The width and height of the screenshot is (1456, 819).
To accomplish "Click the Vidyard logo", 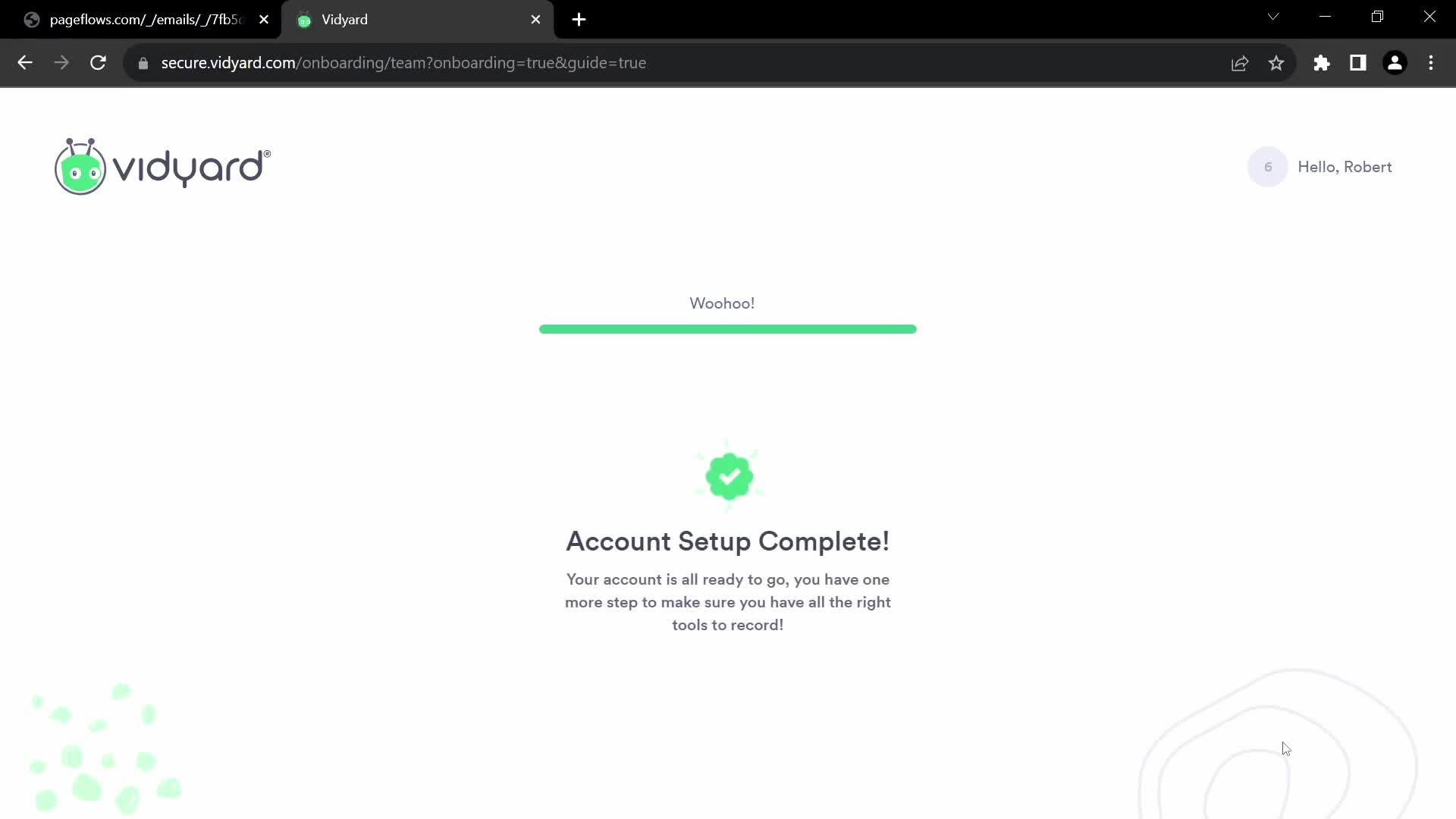I will click(x=162, y=166).
